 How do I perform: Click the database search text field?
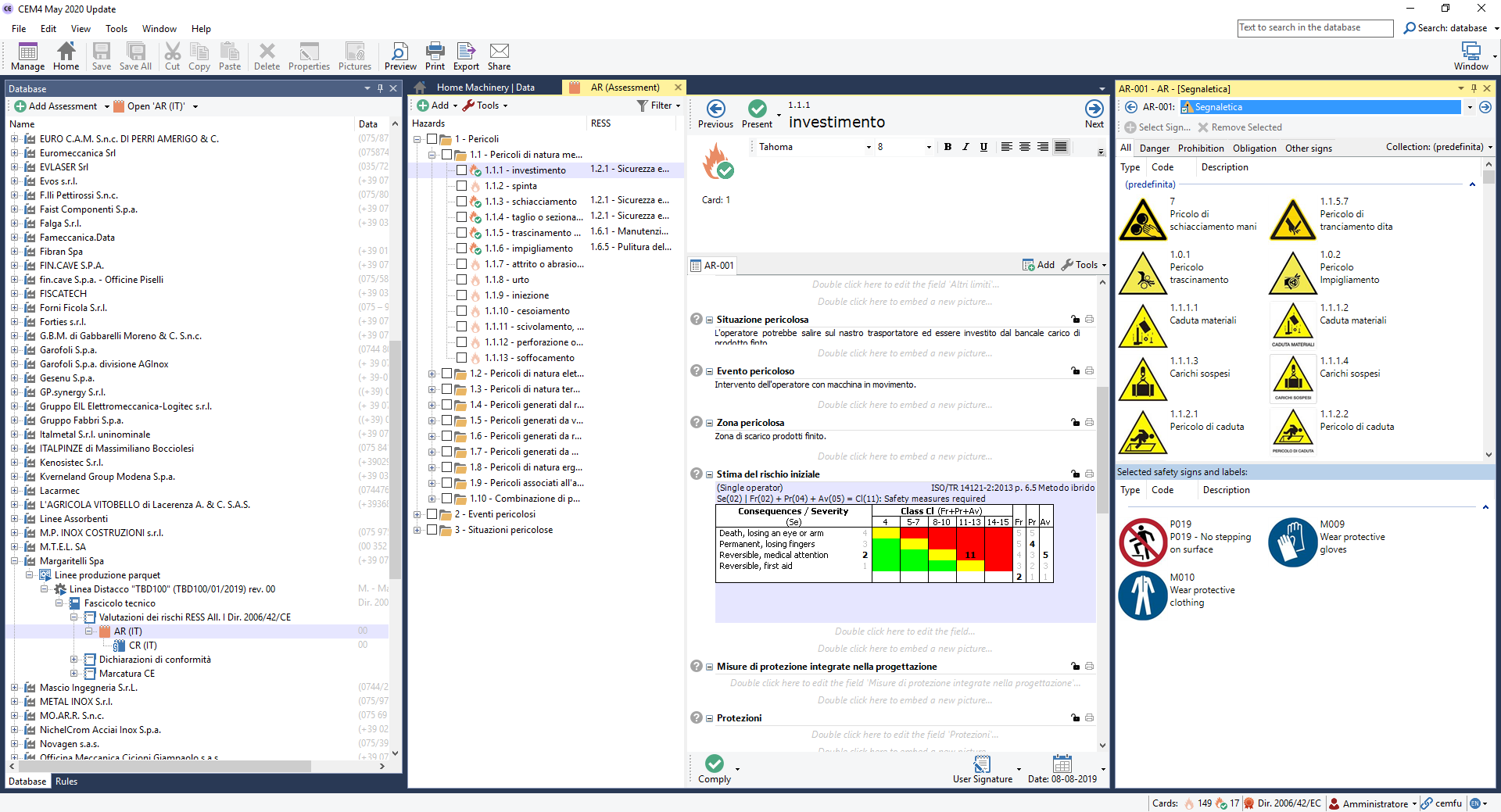click(1315, 28)
